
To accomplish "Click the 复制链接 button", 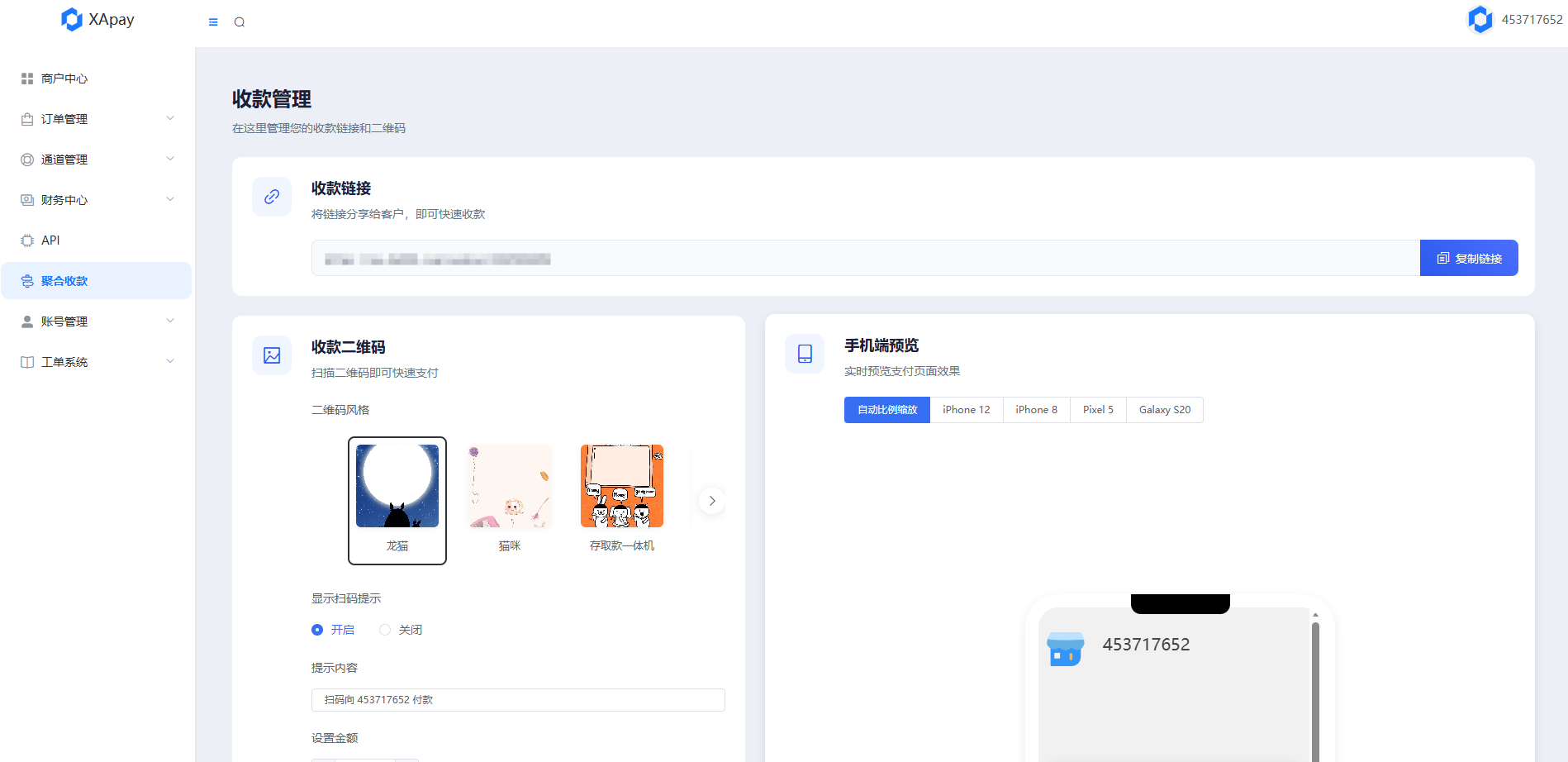I will click(x=1468, y=258).
